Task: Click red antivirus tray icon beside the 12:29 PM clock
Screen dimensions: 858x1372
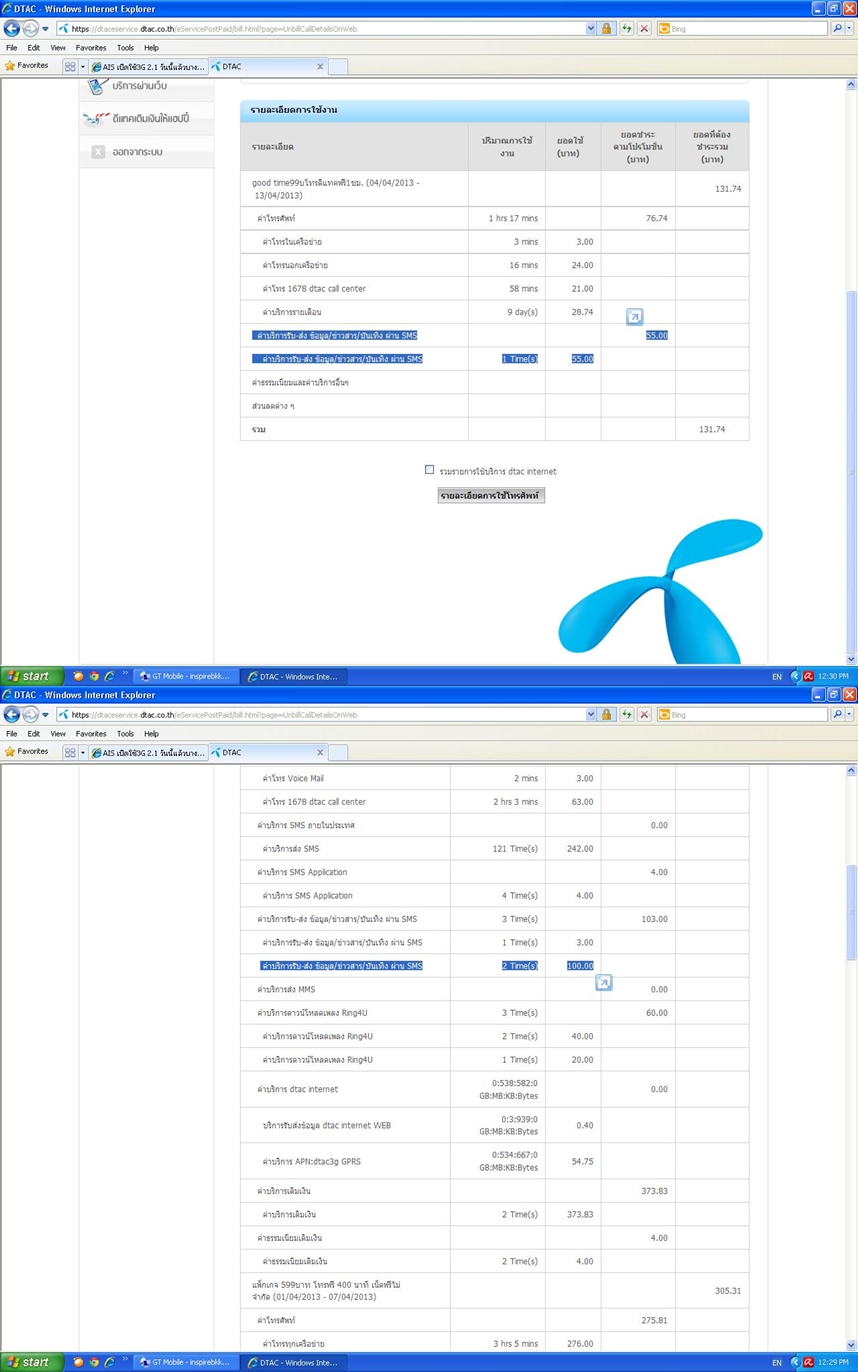Action: [808, 1362]
